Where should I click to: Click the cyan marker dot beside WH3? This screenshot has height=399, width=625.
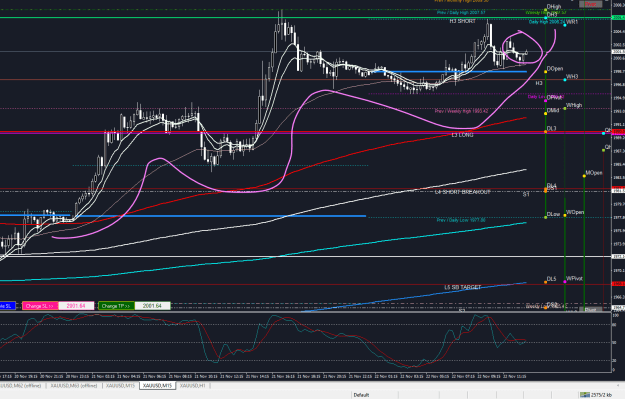pos(565,80)
